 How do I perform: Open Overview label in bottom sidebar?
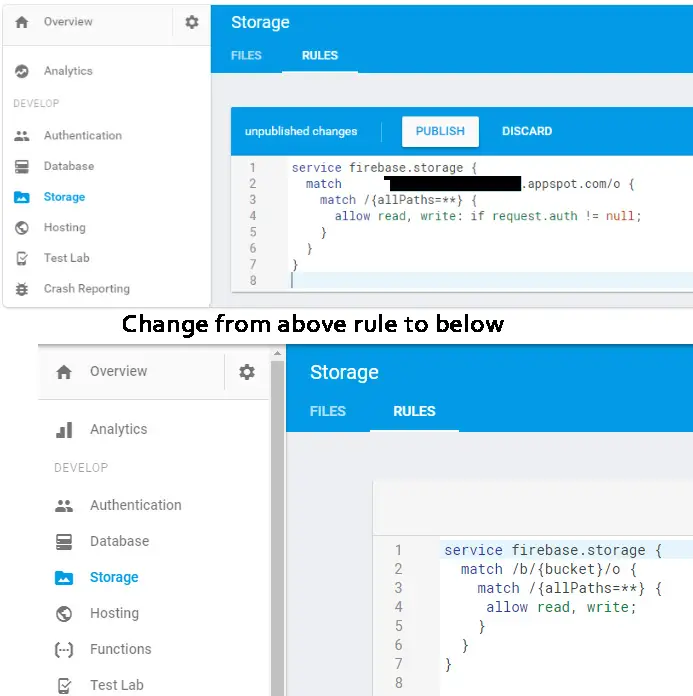pyautogui.click(x=119, y=371)
